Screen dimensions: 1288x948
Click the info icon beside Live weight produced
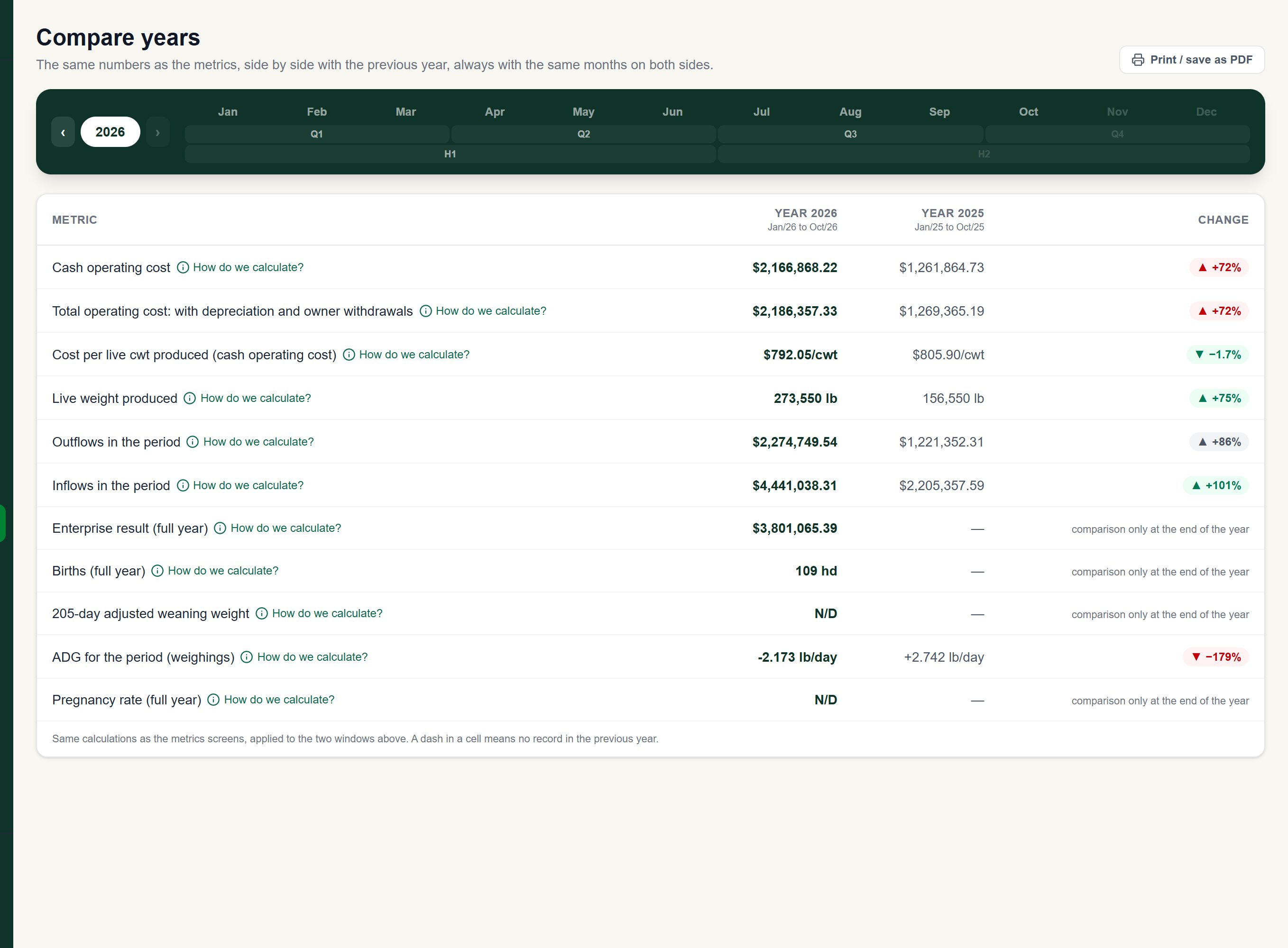(190, 398)
